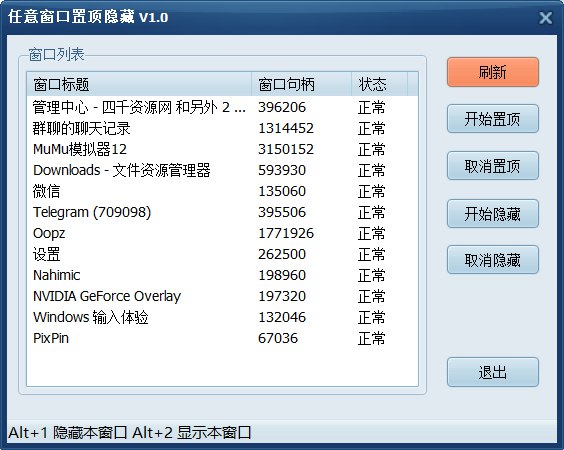Viewport: 564px width, 450px height.
Task: Click the 开始隐藏 button
Action: 493,214
